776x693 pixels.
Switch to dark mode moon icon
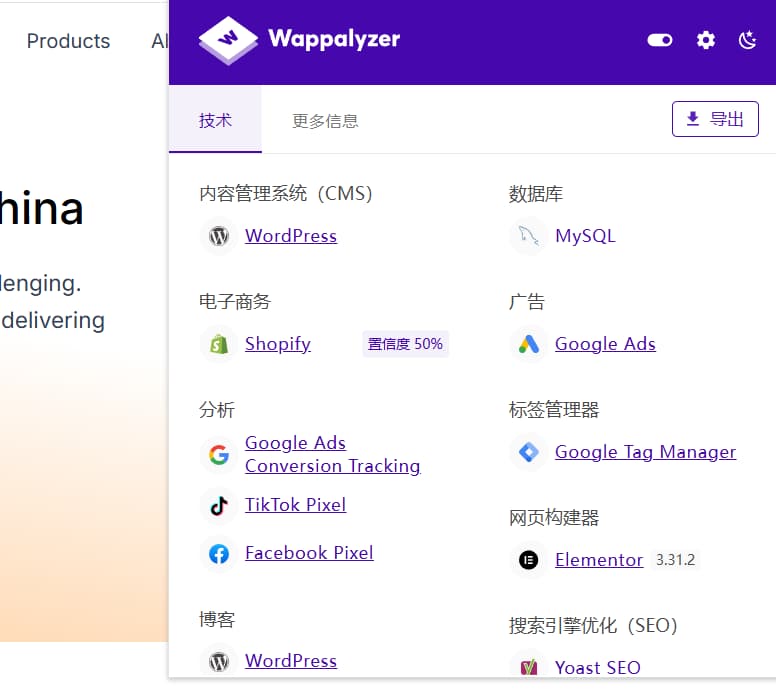coord(747,40)
